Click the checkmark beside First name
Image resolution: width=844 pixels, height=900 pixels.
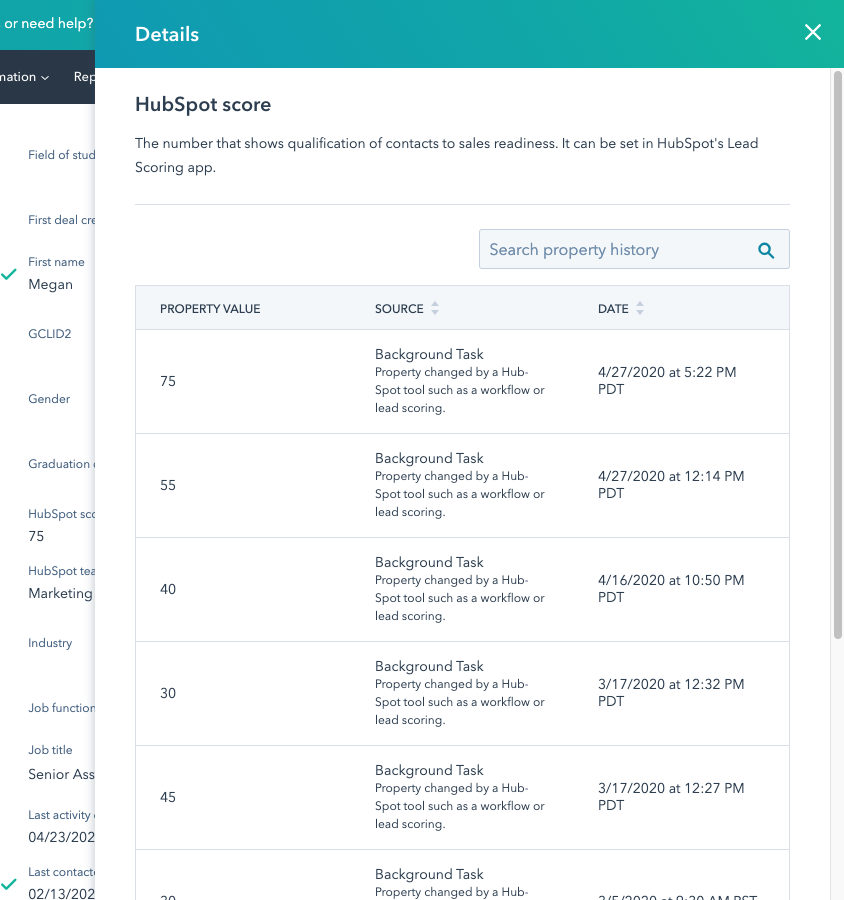pos(9,274)
